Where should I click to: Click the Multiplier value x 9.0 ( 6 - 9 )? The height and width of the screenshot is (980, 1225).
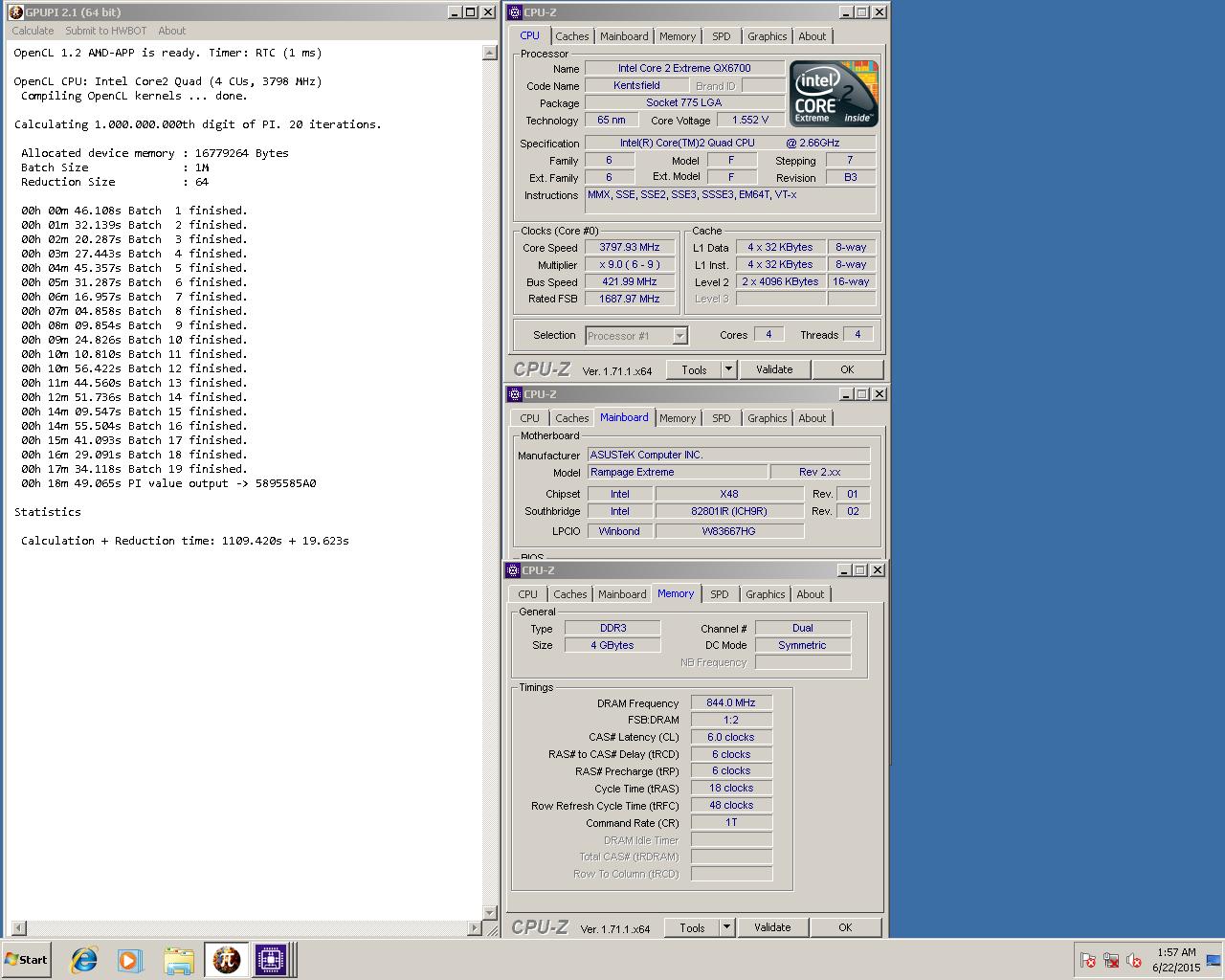tap(630, 265)
